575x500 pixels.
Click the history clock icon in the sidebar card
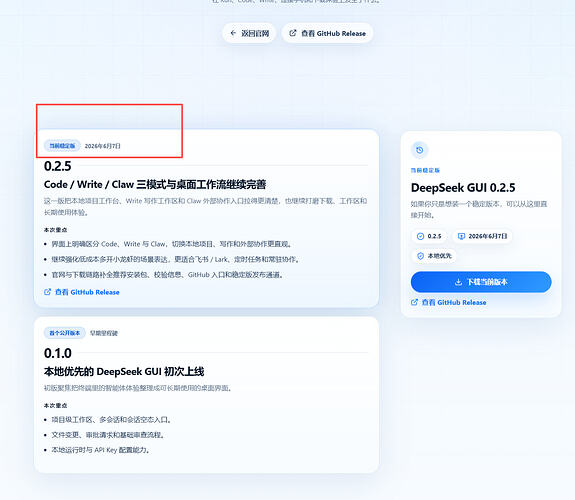(x=420, y=150)
